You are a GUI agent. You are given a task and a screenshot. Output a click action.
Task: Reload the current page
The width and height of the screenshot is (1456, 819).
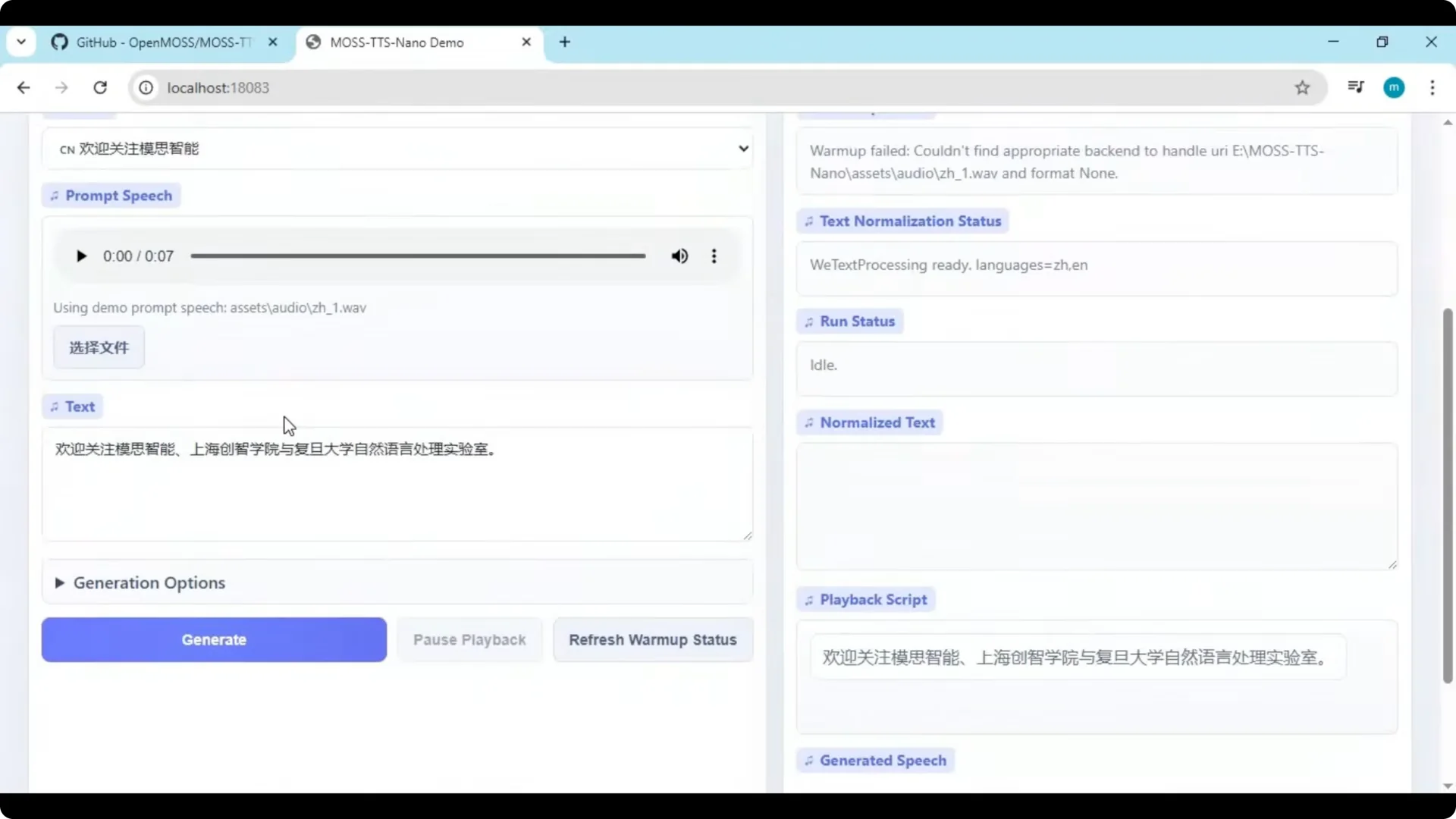coord(100,88)
